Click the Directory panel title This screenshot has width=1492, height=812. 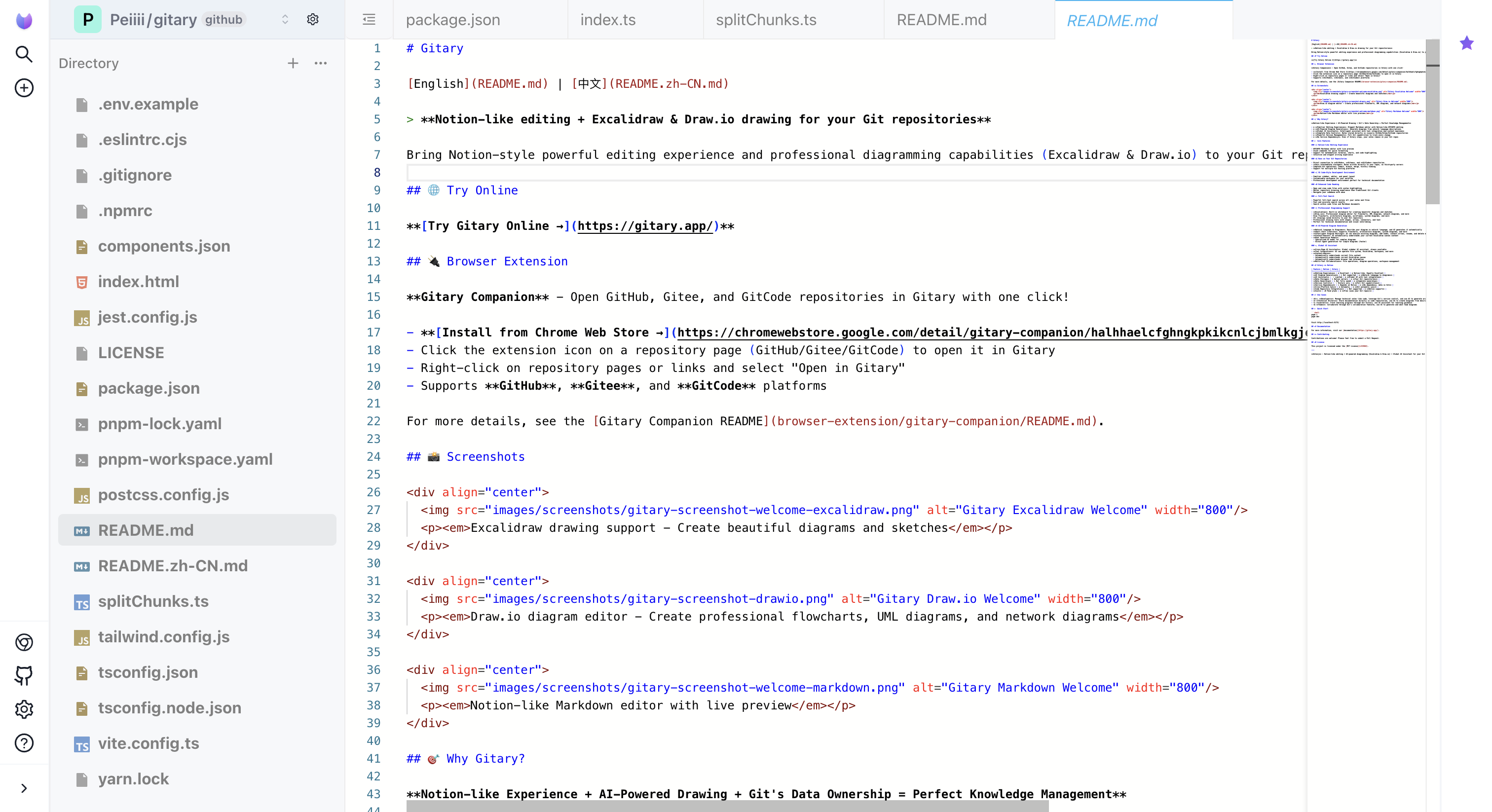coord(89,63)
